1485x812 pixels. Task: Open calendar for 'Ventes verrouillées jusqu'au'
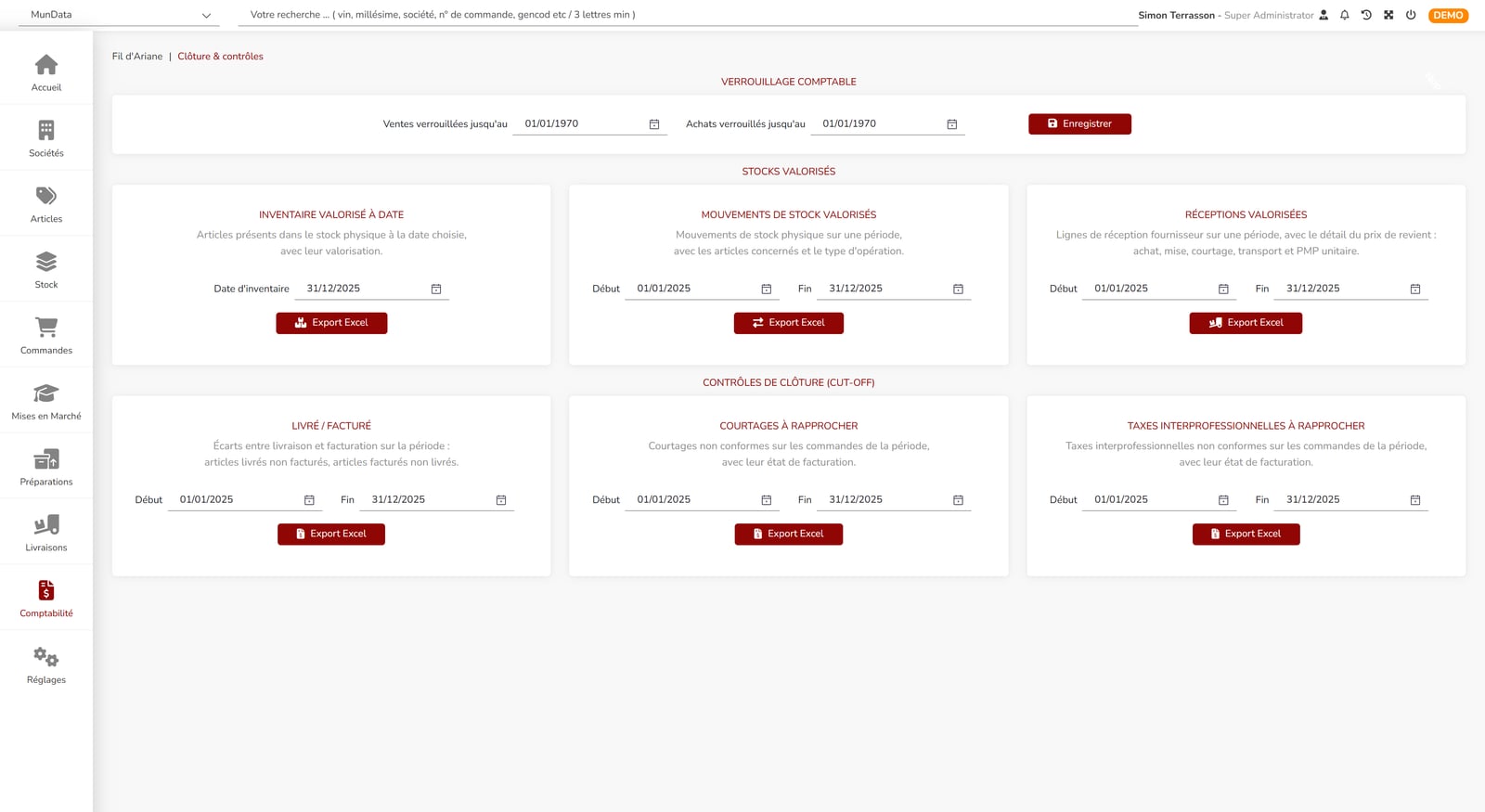654,124
